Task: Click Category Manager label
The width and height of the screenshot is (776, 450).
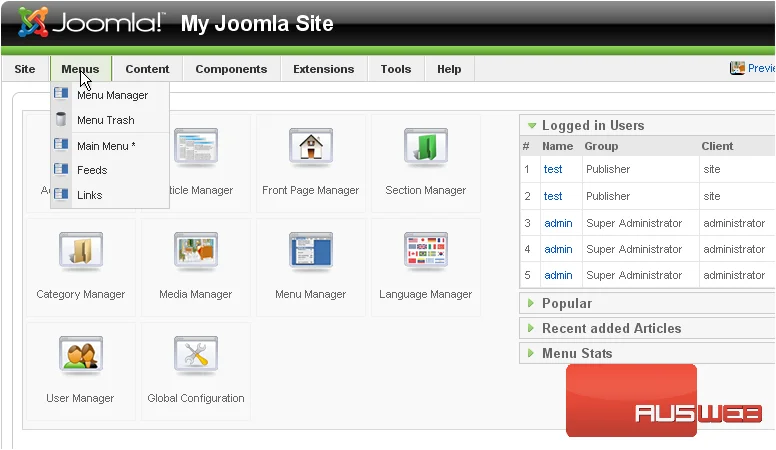Action: tap(81, 294)
